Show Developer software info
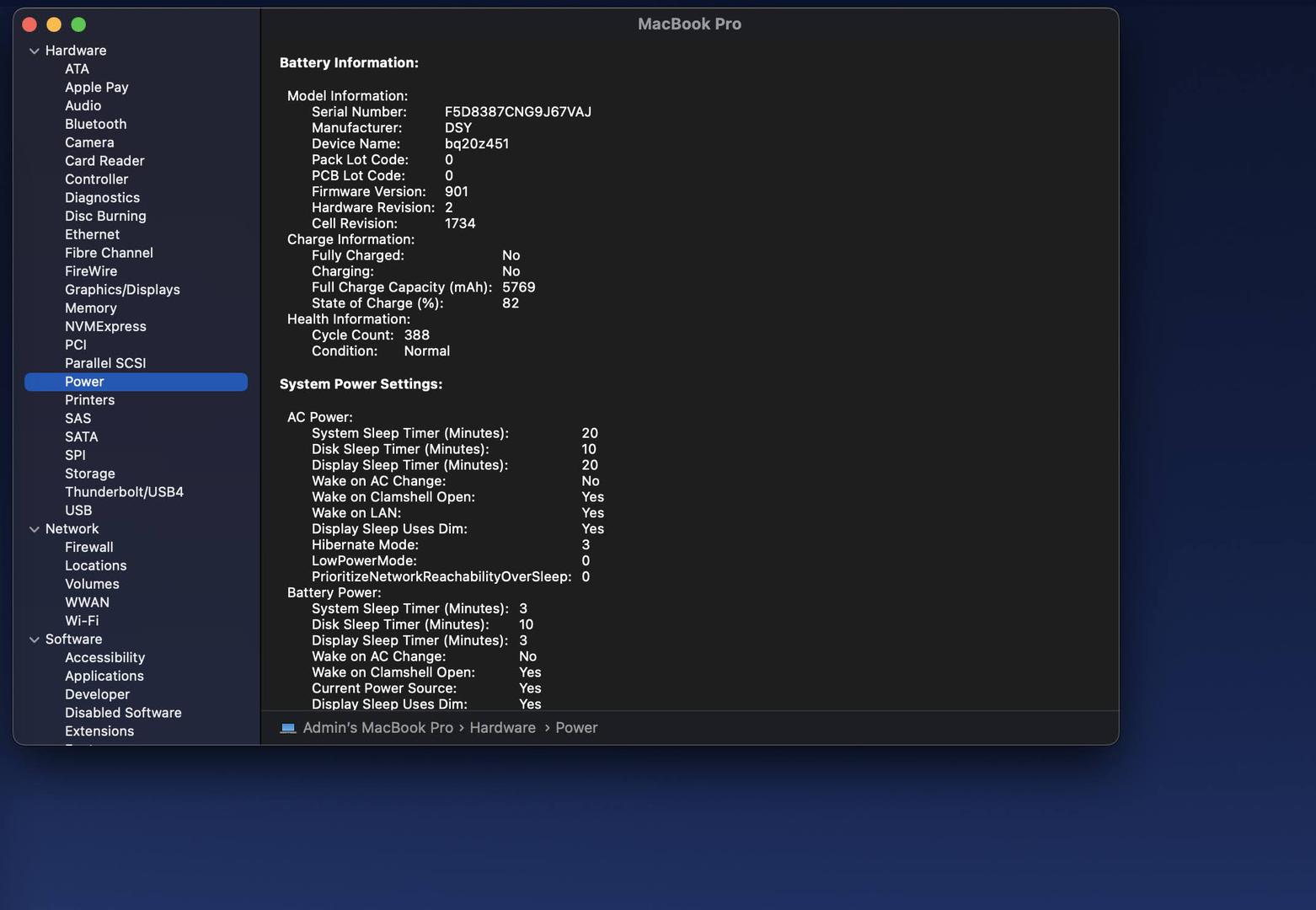Image resolution: width=1316 pixels, height=910 pixels. [x=97, y=694]
